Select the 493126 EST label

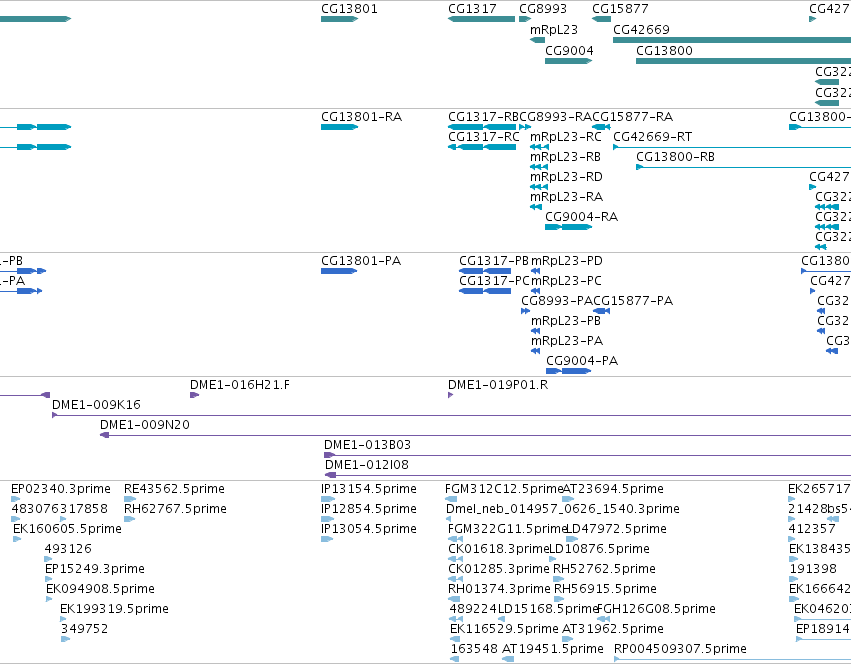[68, 549]
